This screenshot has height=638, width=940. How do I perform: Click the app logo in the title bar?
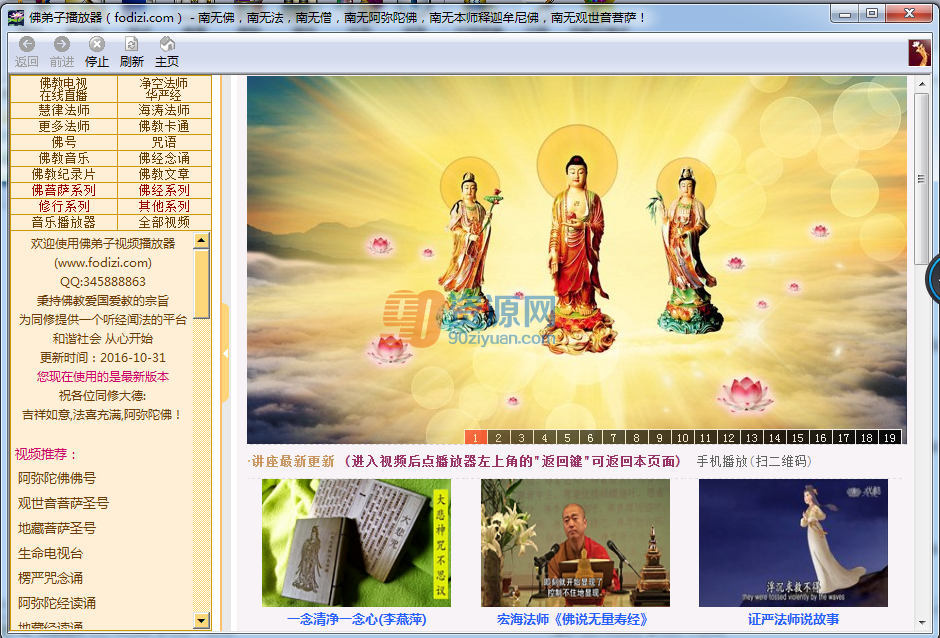[16, 17]
